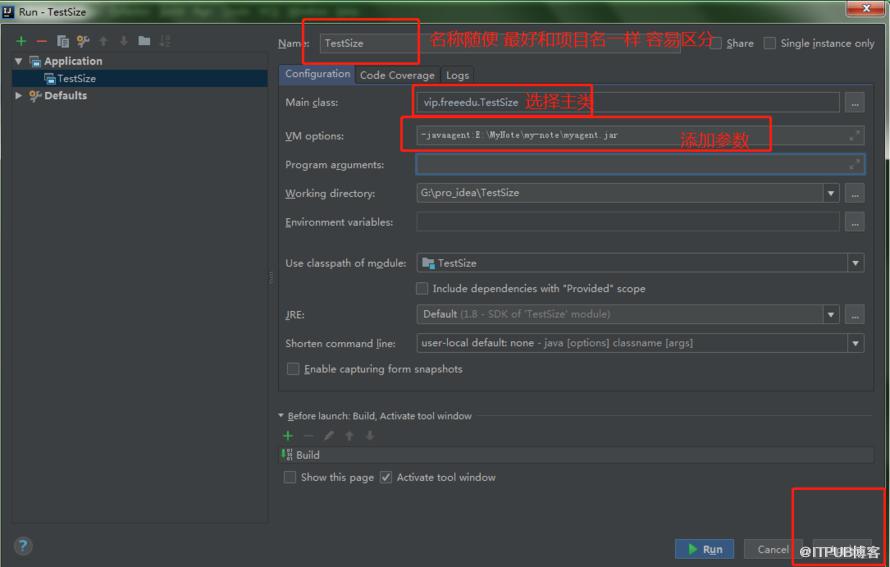Browse for Main class with ellipsis button

pos(854,103)
